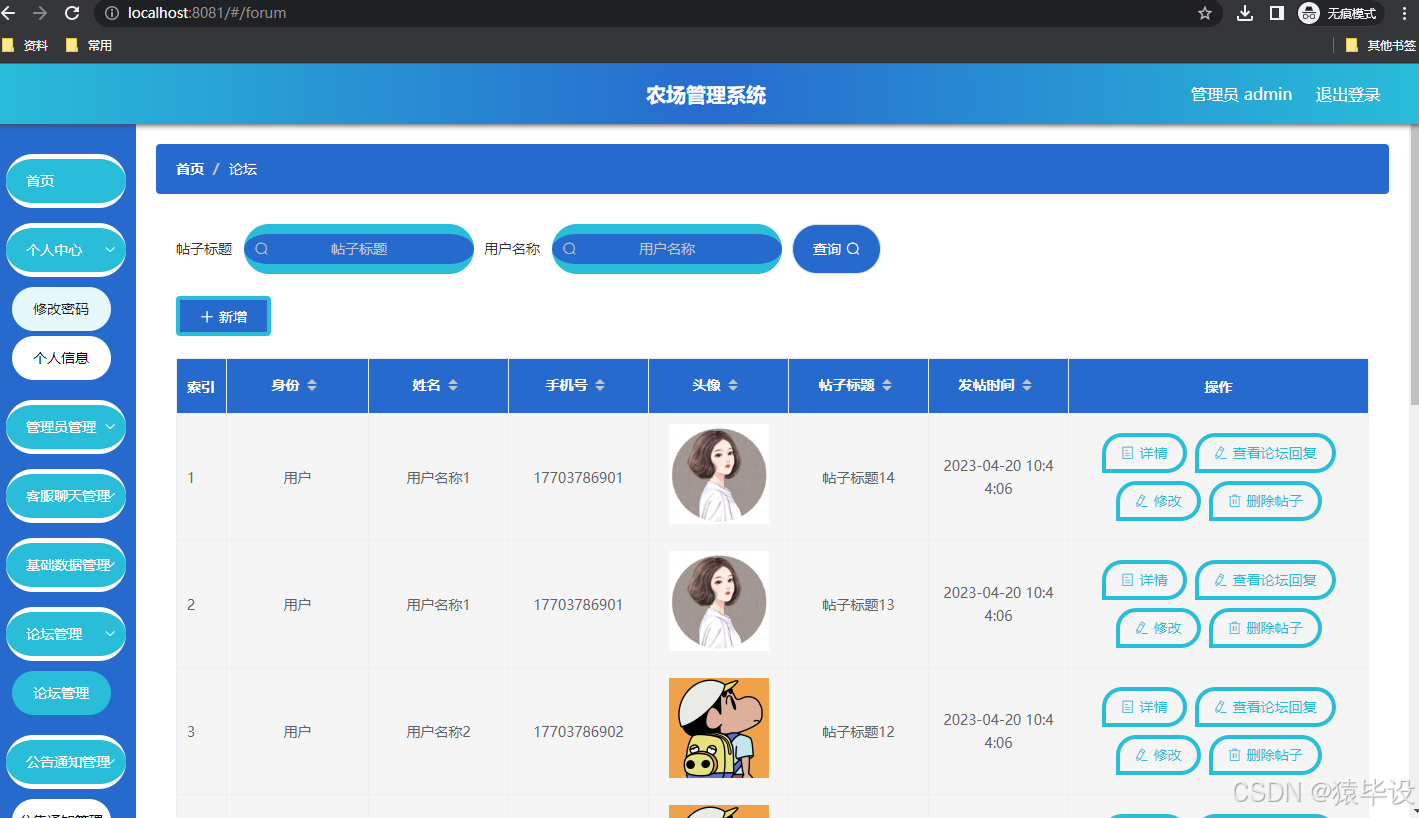Focus the 帖子标题 search input
Image resolution: width=1419 pixels, height=818 pixels.
[359, 249]
